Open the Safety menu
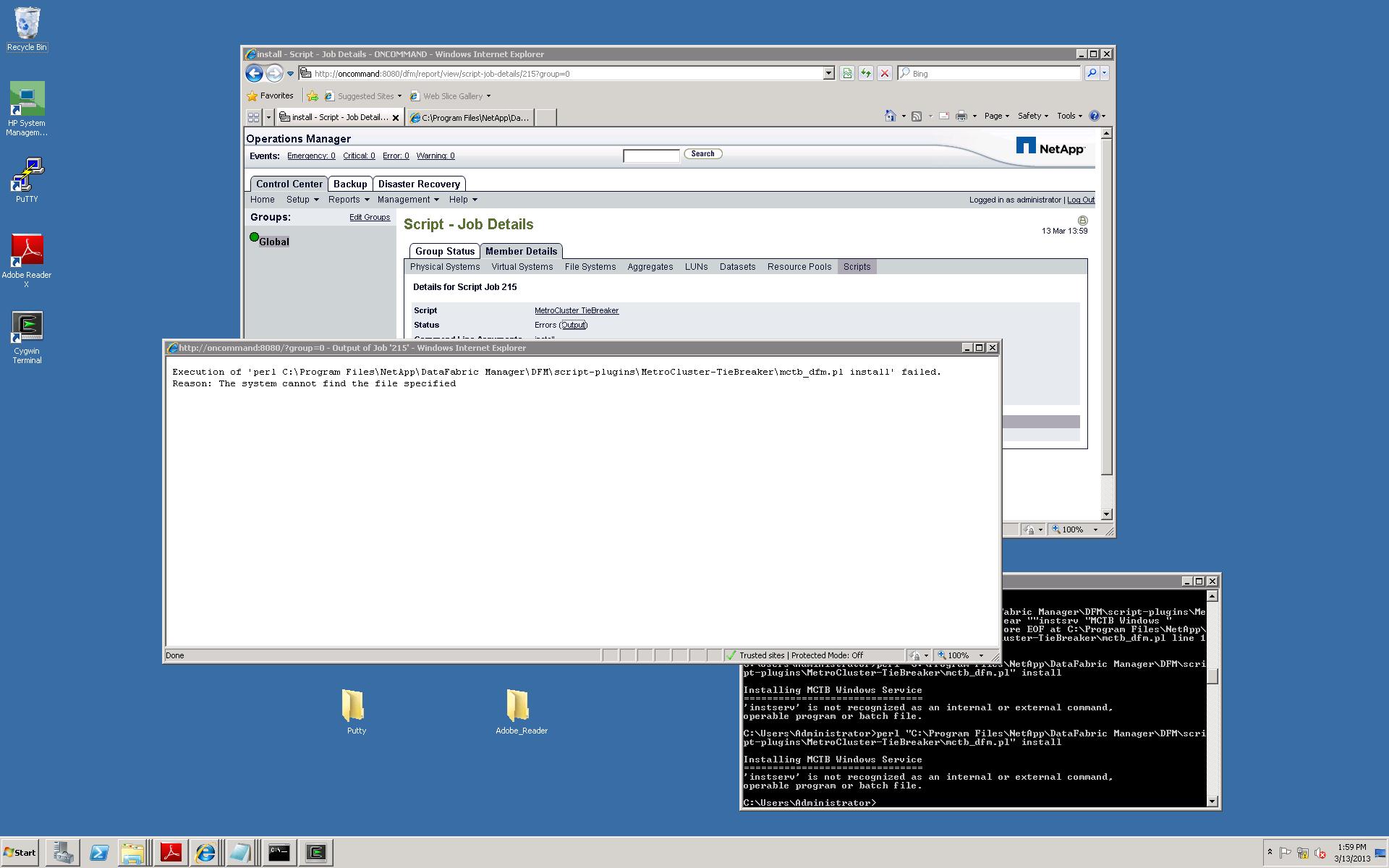The width and height of the screenshot is (1389, 868). click(x=1032, y=116)
